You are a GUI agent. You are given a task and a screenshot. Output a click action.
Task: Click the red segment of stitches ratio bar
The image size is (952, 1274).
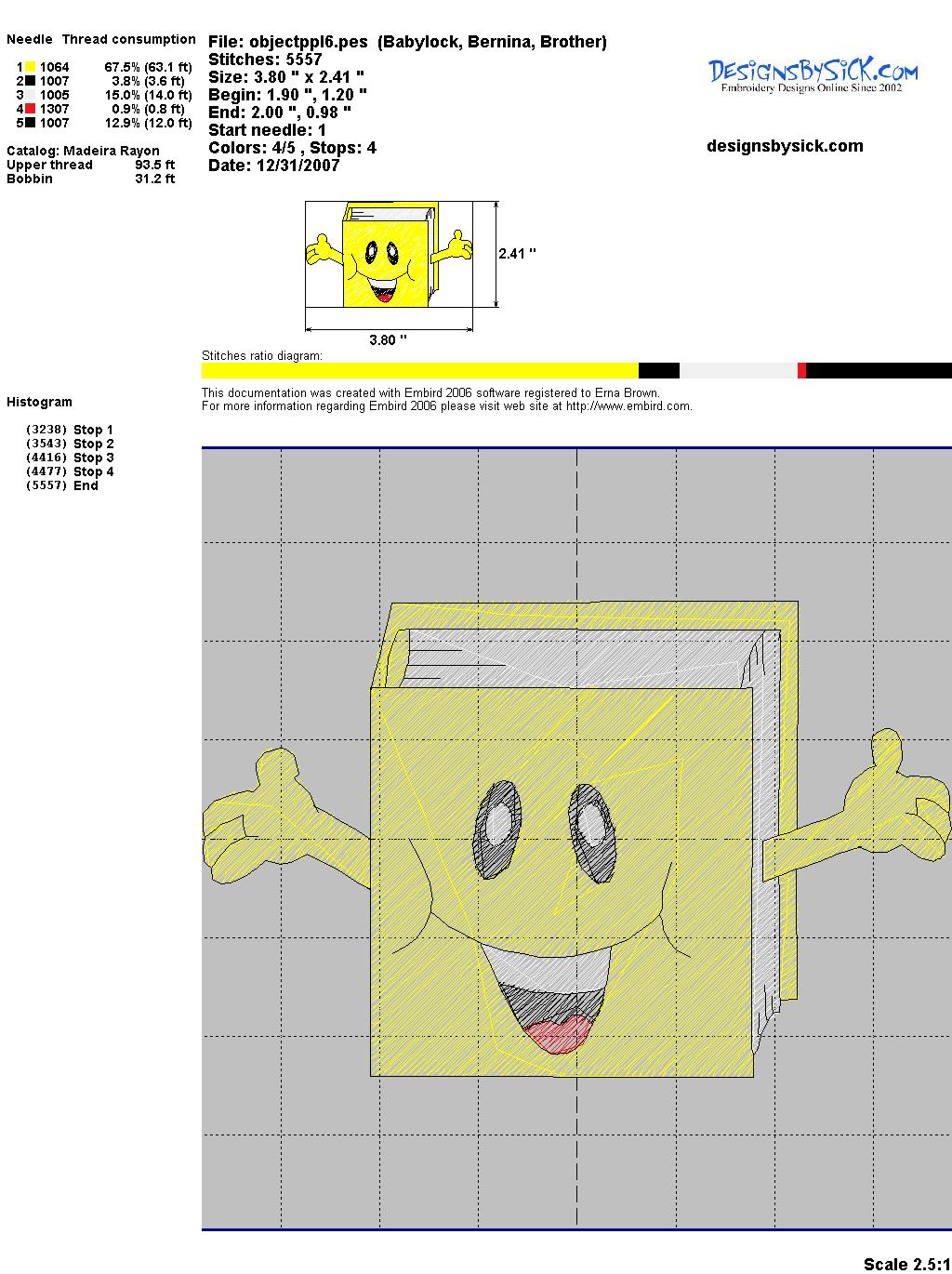click(x=801, y=370)
